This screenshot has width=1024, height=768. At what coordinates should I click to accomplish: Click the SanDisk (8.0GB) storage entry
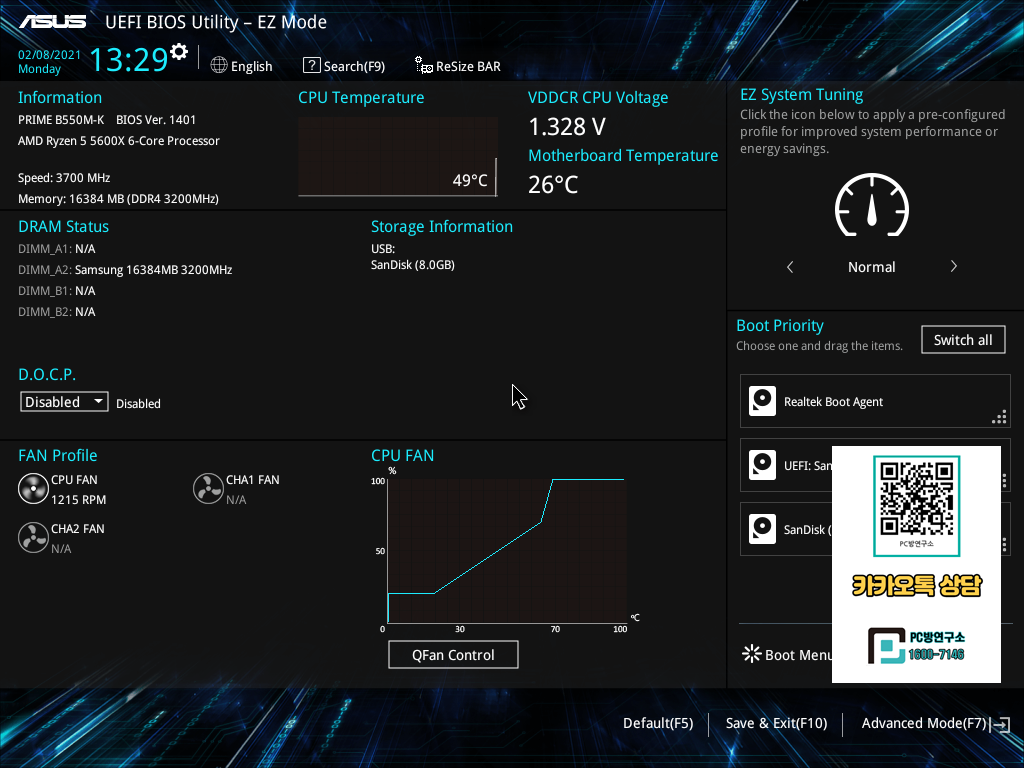413,264
